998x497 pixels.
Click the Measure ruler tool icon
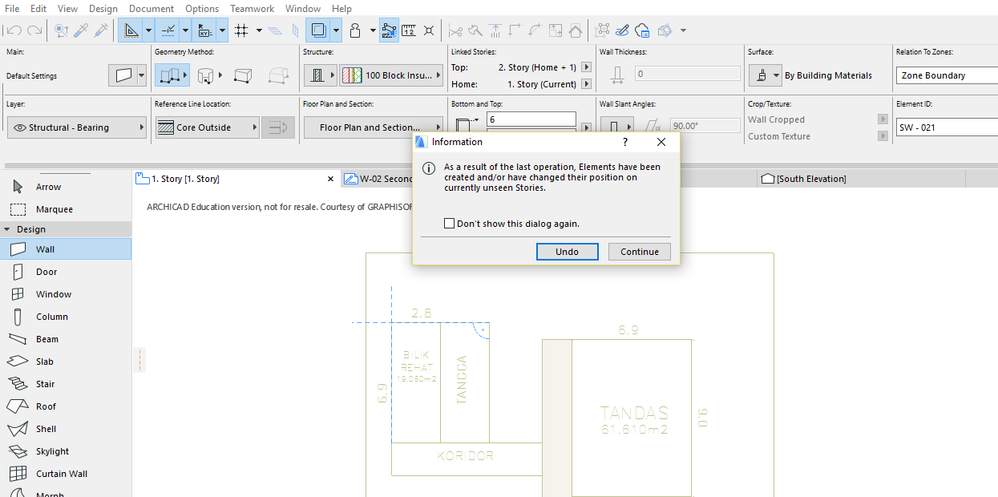click(x=409, y=30)
